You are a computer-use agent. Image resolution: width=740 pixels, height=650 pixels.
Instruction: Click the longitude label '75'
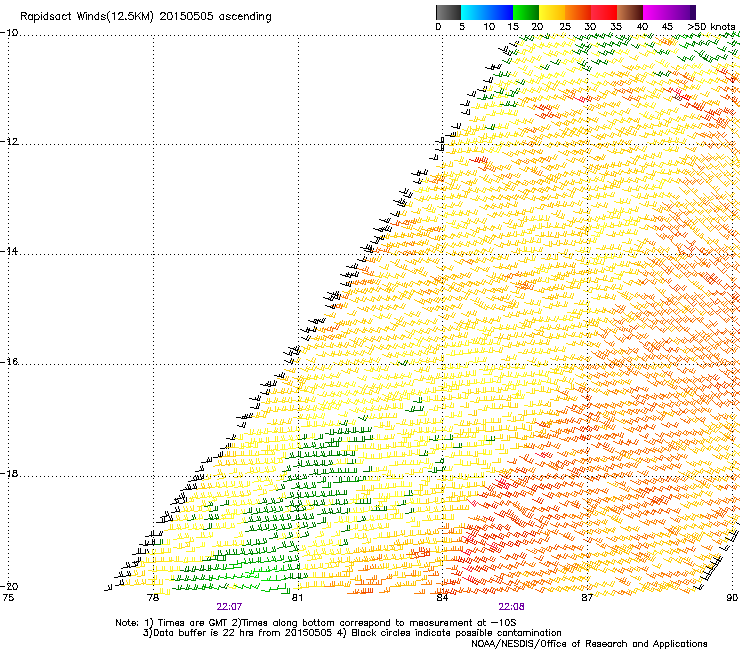tap(8, 598)
